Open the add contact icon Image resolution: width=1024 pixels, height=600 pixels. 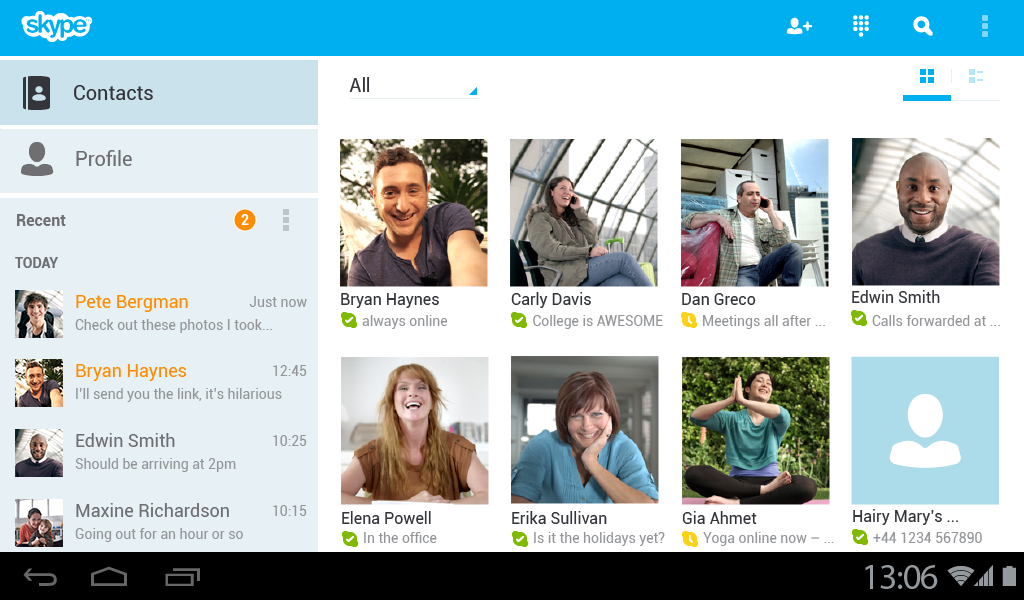pos(799,26)
